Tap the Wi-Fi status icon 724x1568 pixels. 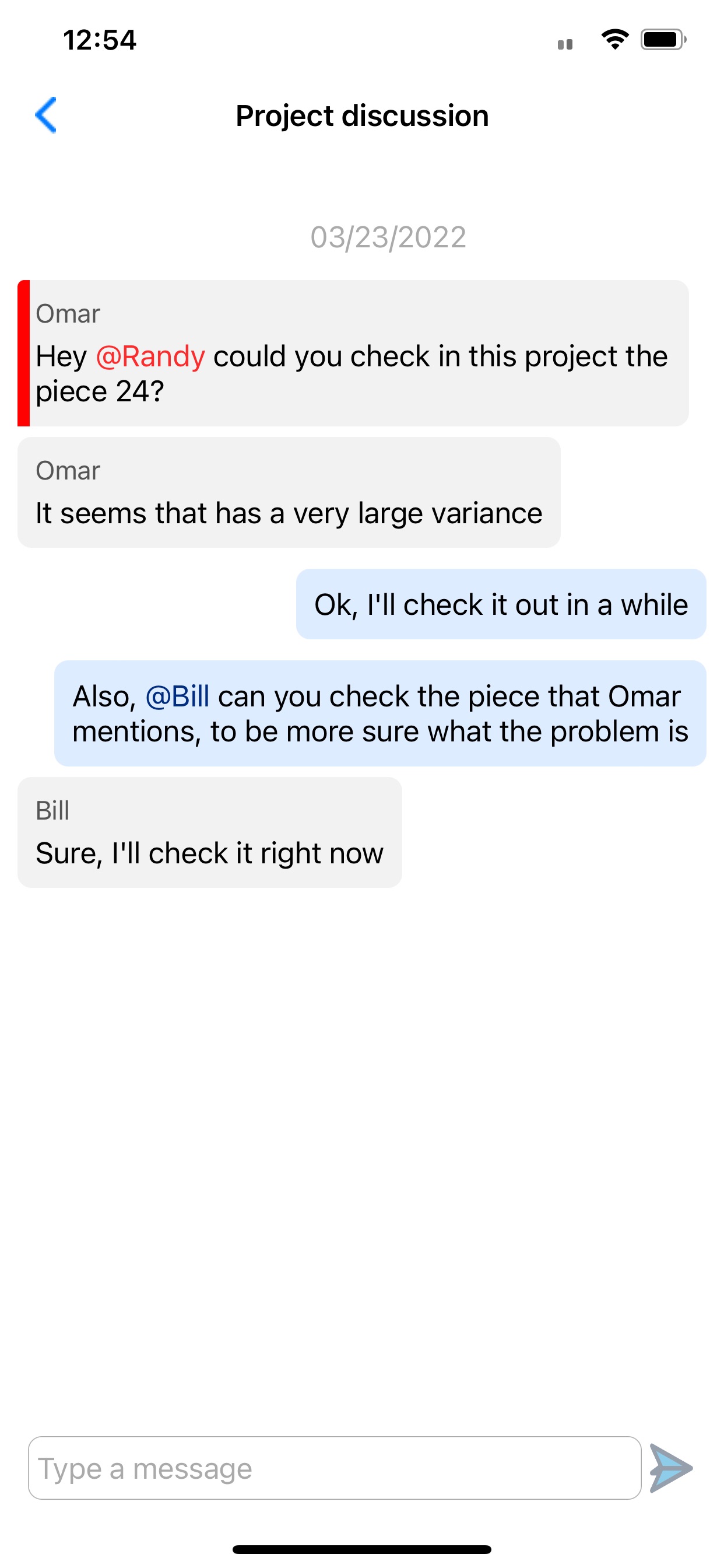pos(614,40)
